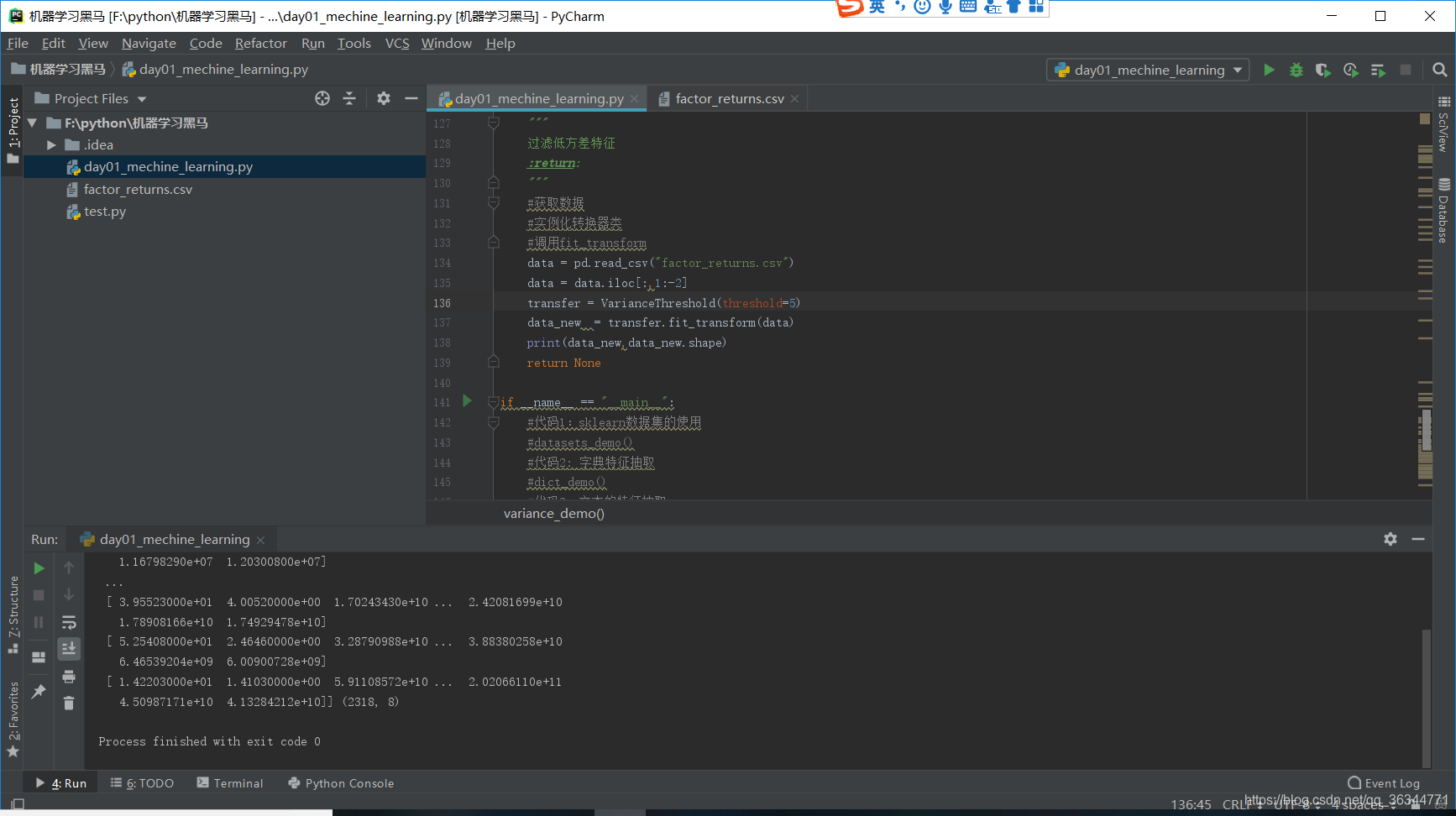
Task: Rerun program in the Run panel
Action: pyautogui.click(x=39, y=568)
